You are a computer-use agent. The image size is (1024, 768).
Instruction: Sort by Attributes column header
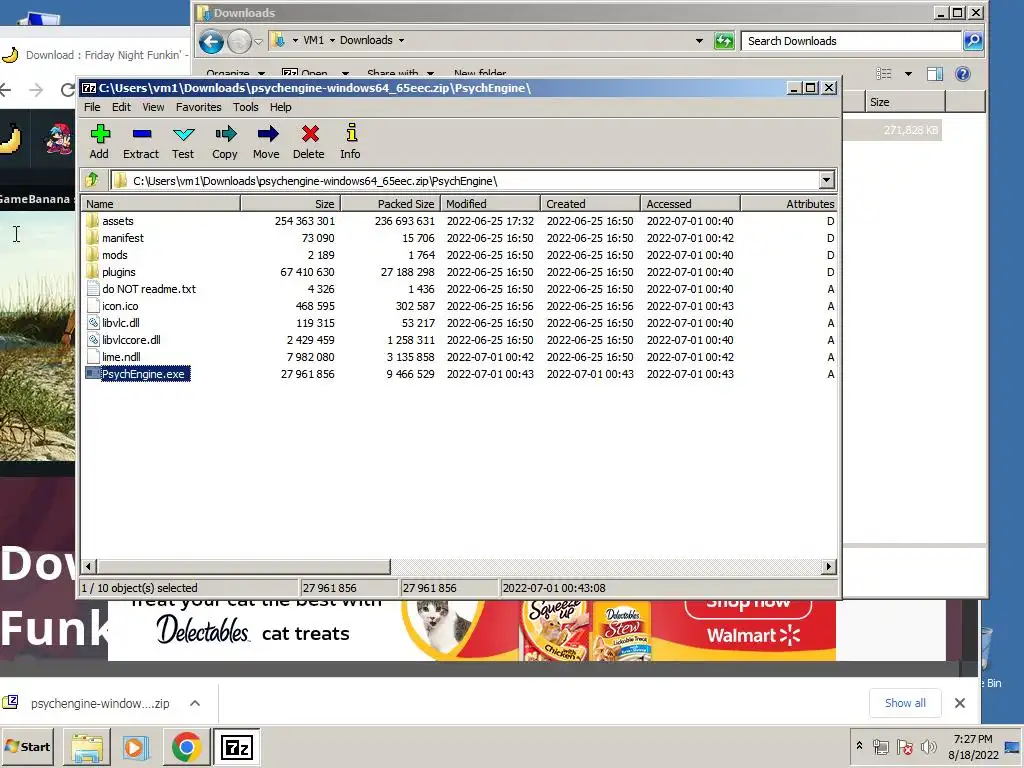tap(789, 204)
